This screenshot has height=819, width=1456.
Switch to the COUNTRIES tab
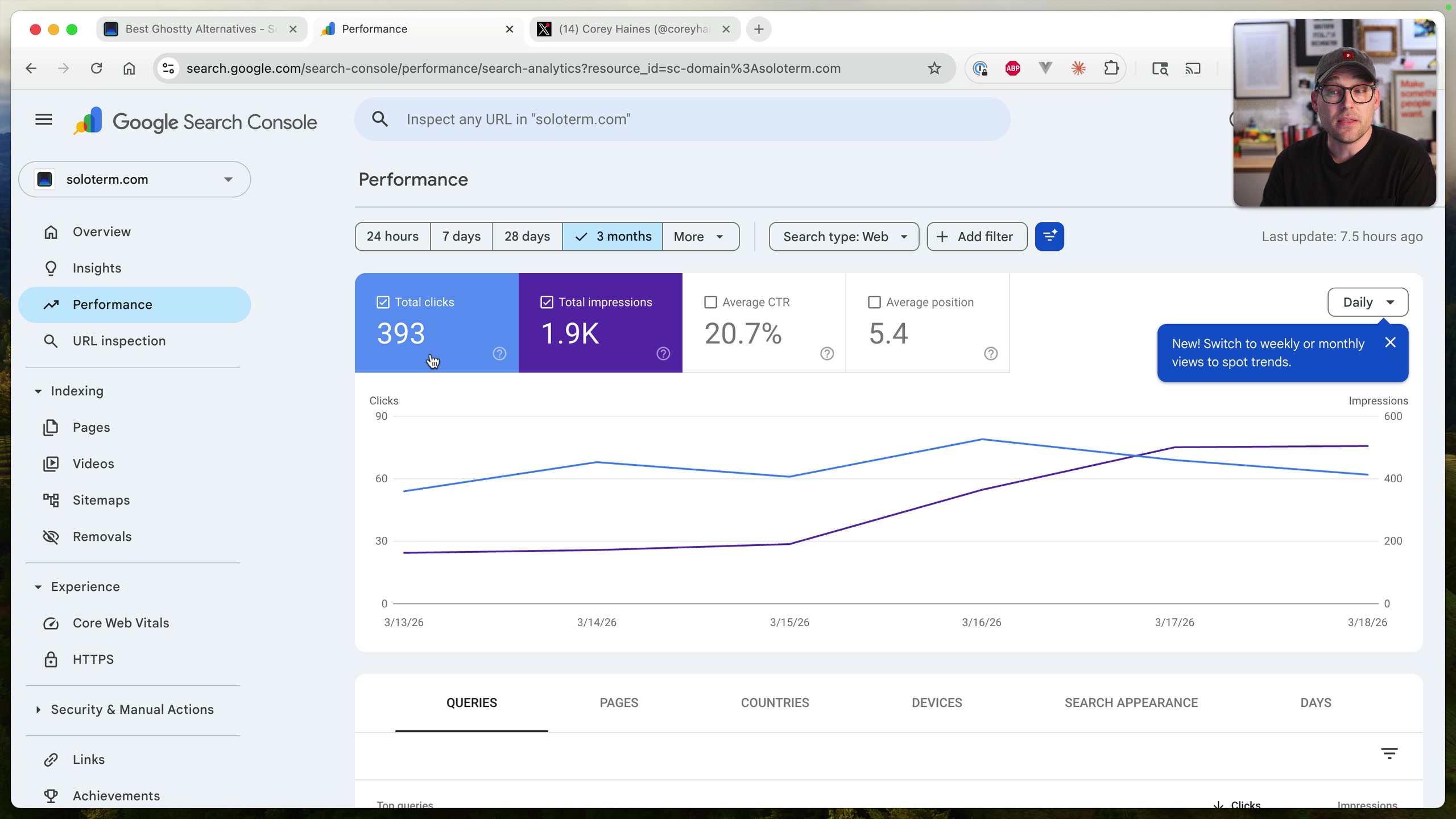[x=775, y=703]
